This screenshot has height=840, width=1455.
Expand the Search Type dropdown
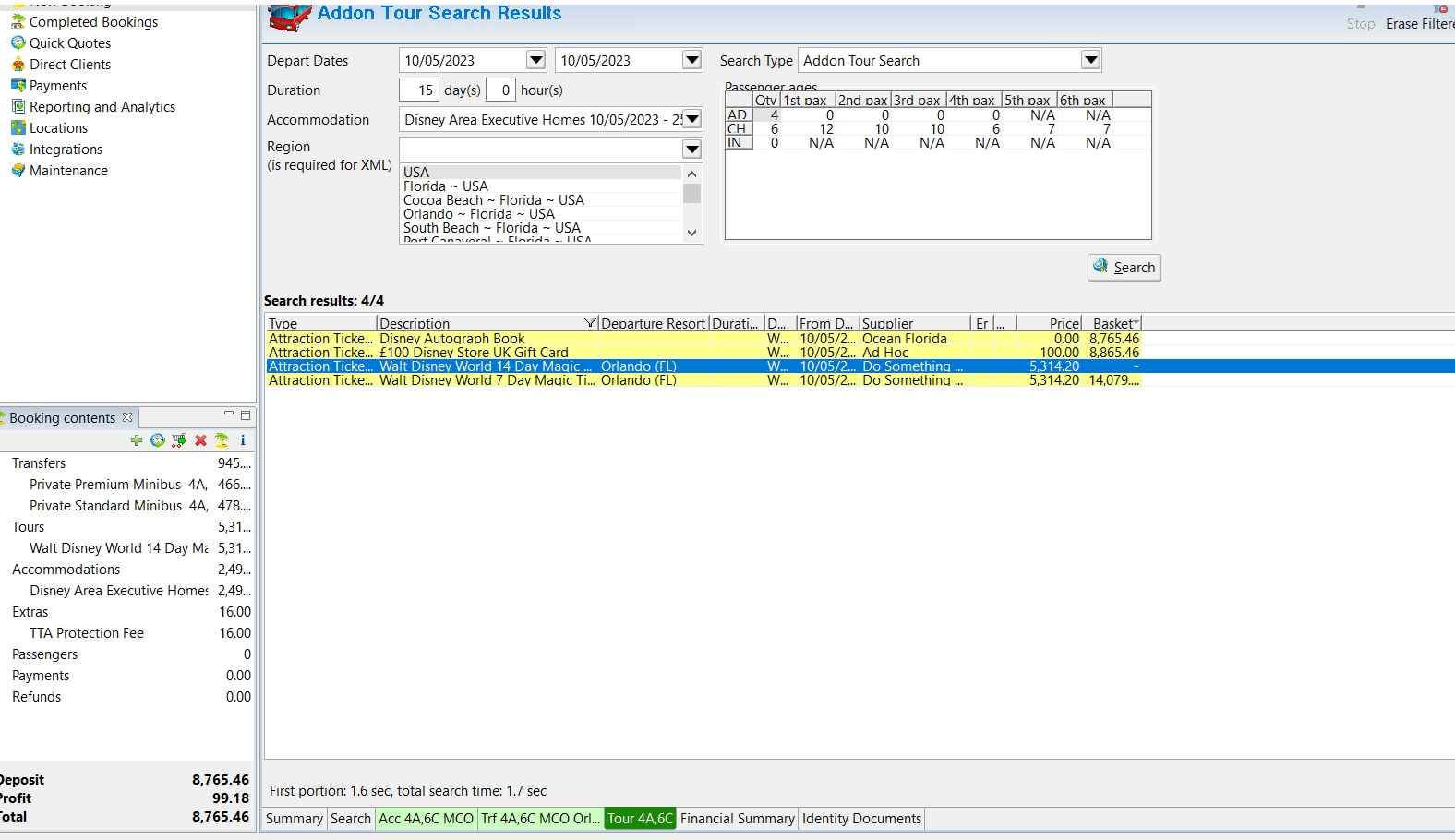coord(1090,60)
